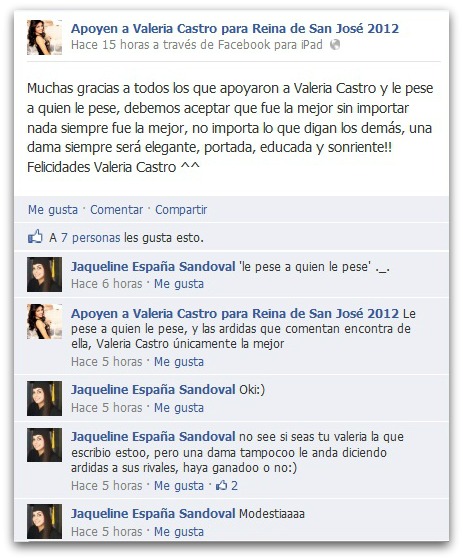Like the page's reply about 'las ardidas'
Viewport: 463px width, 560px height.
179,362
